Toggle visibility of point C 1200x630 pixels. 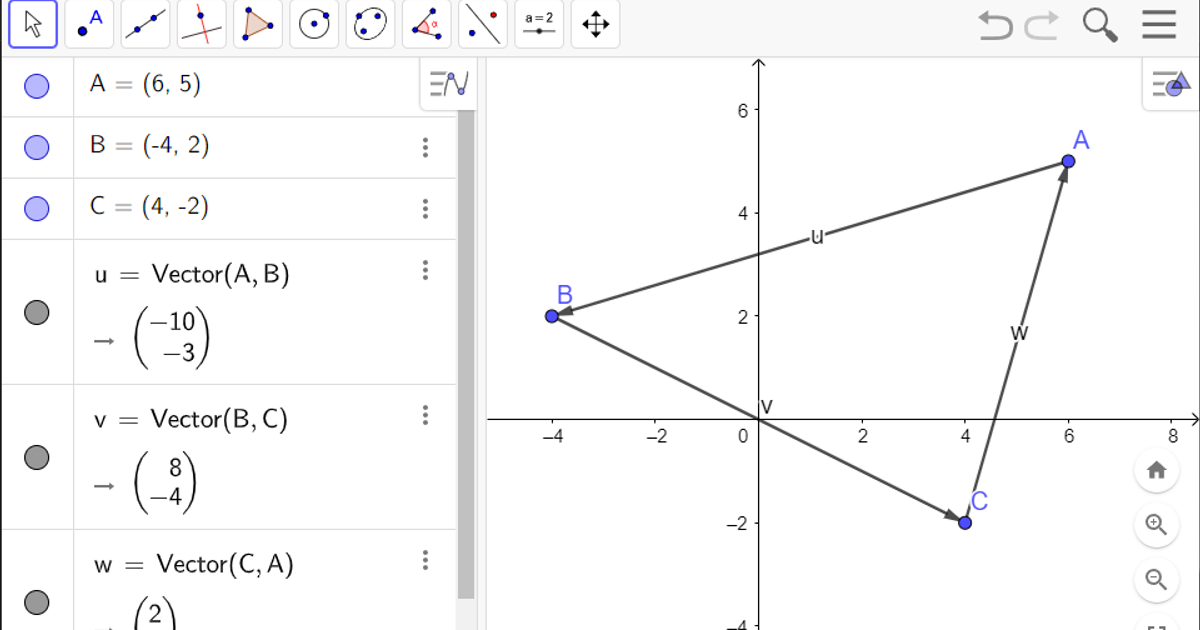[x=37, y=208]
